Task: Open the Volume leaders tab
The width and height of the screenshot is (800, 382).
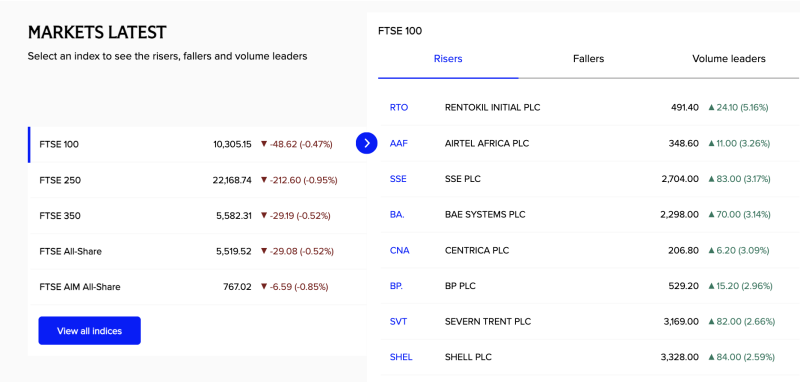Action: tap(729, 59)
